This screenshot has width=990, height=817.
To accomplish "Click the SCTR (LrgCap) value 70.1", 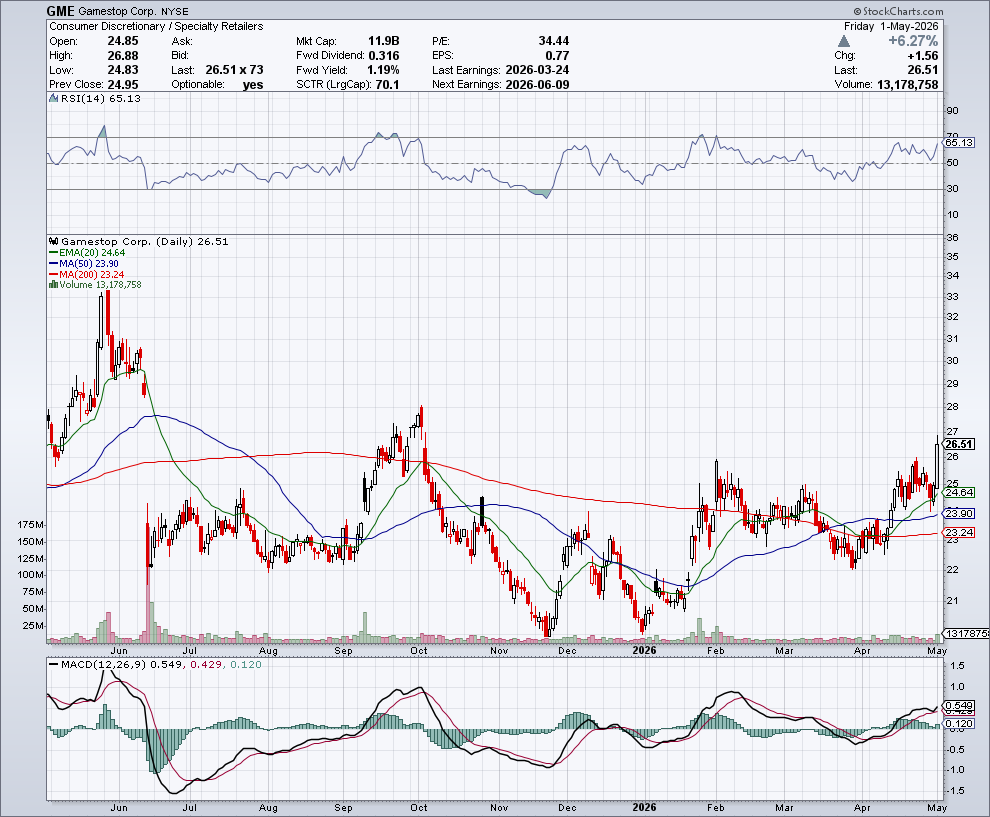I will 388,85.
